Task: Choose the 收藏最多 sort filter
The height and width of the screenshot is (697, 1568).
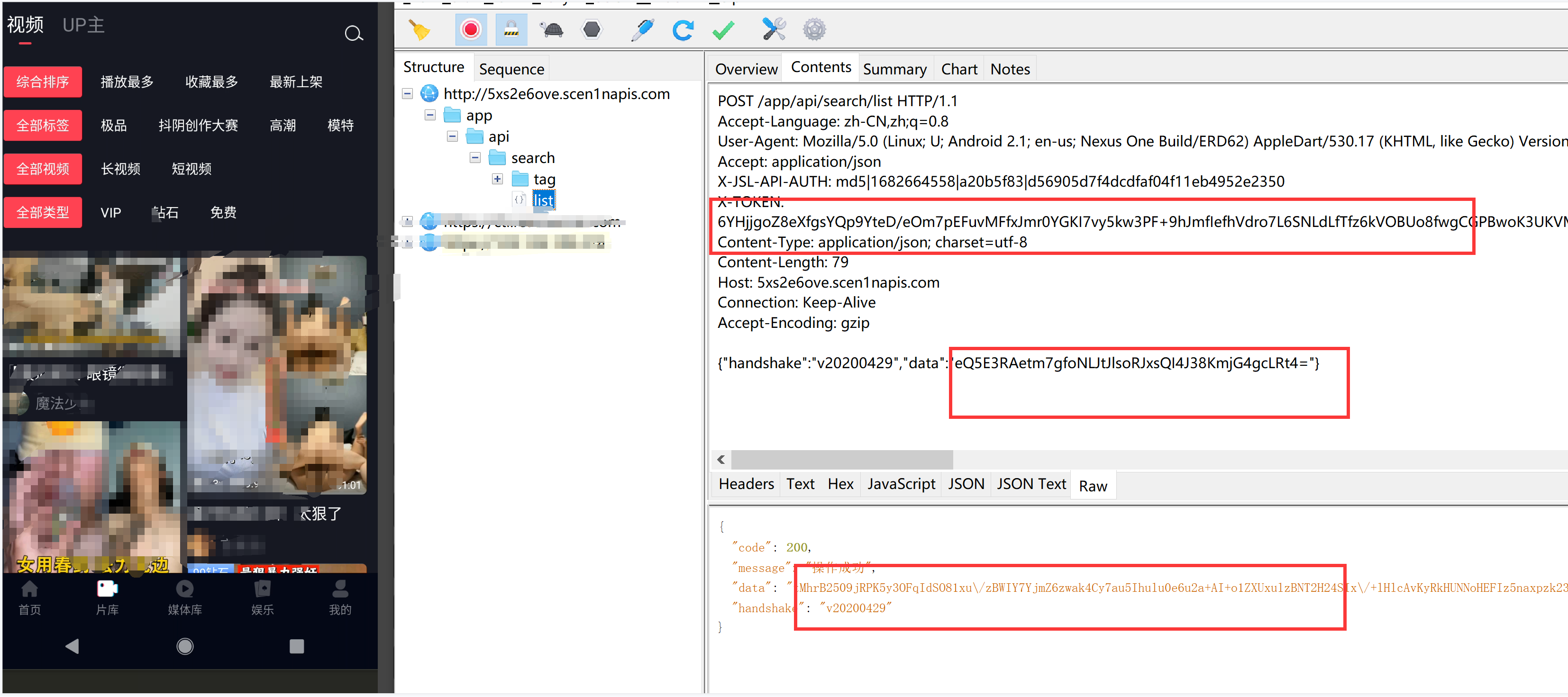Action: (211, 81)
